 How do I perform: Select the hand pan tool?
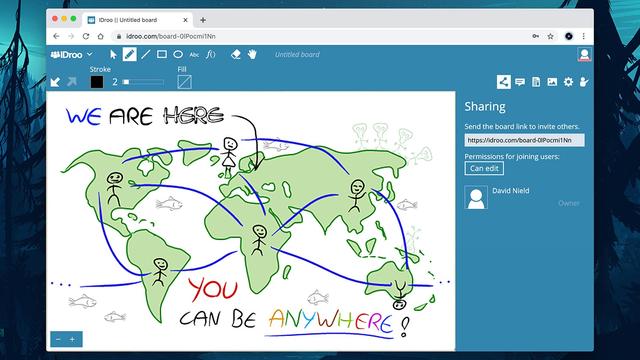point(252,54)
